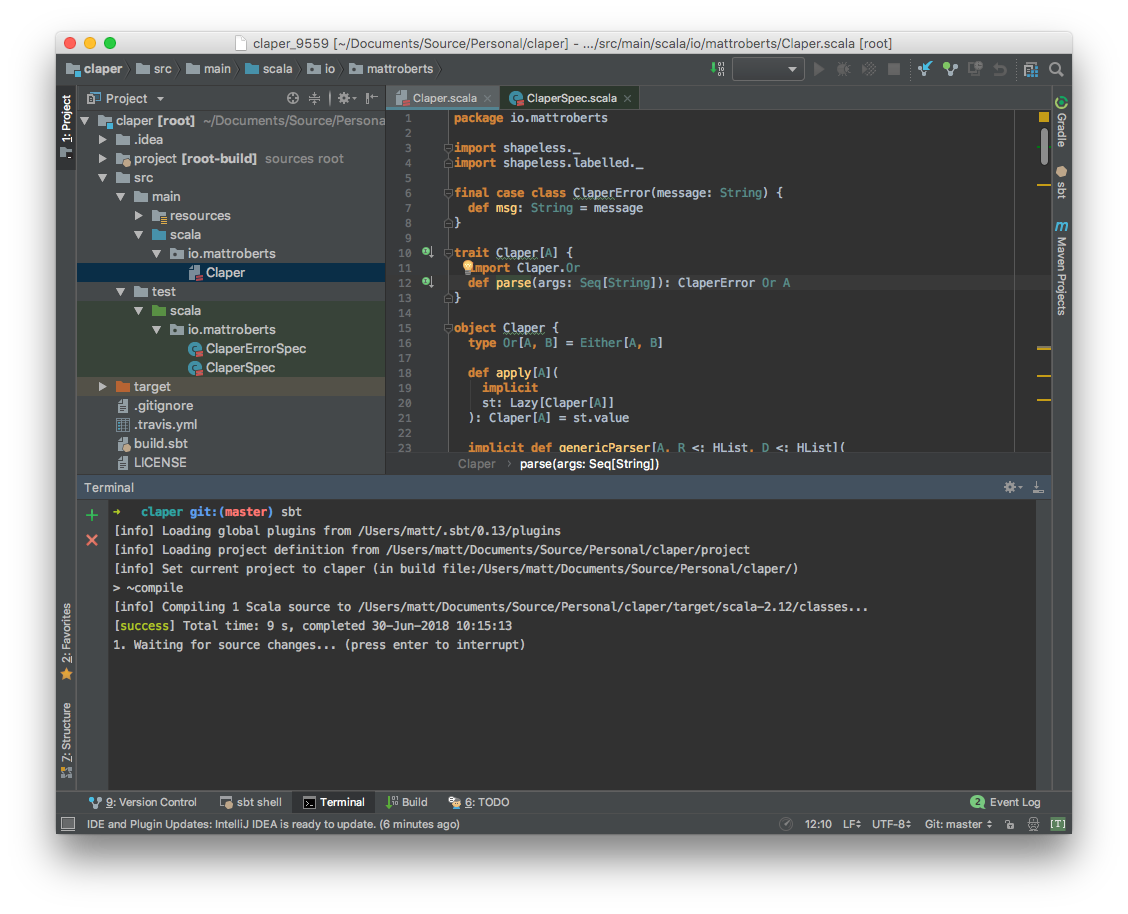Click the gutter implementation marker on line 12

(x=427, y=282)
